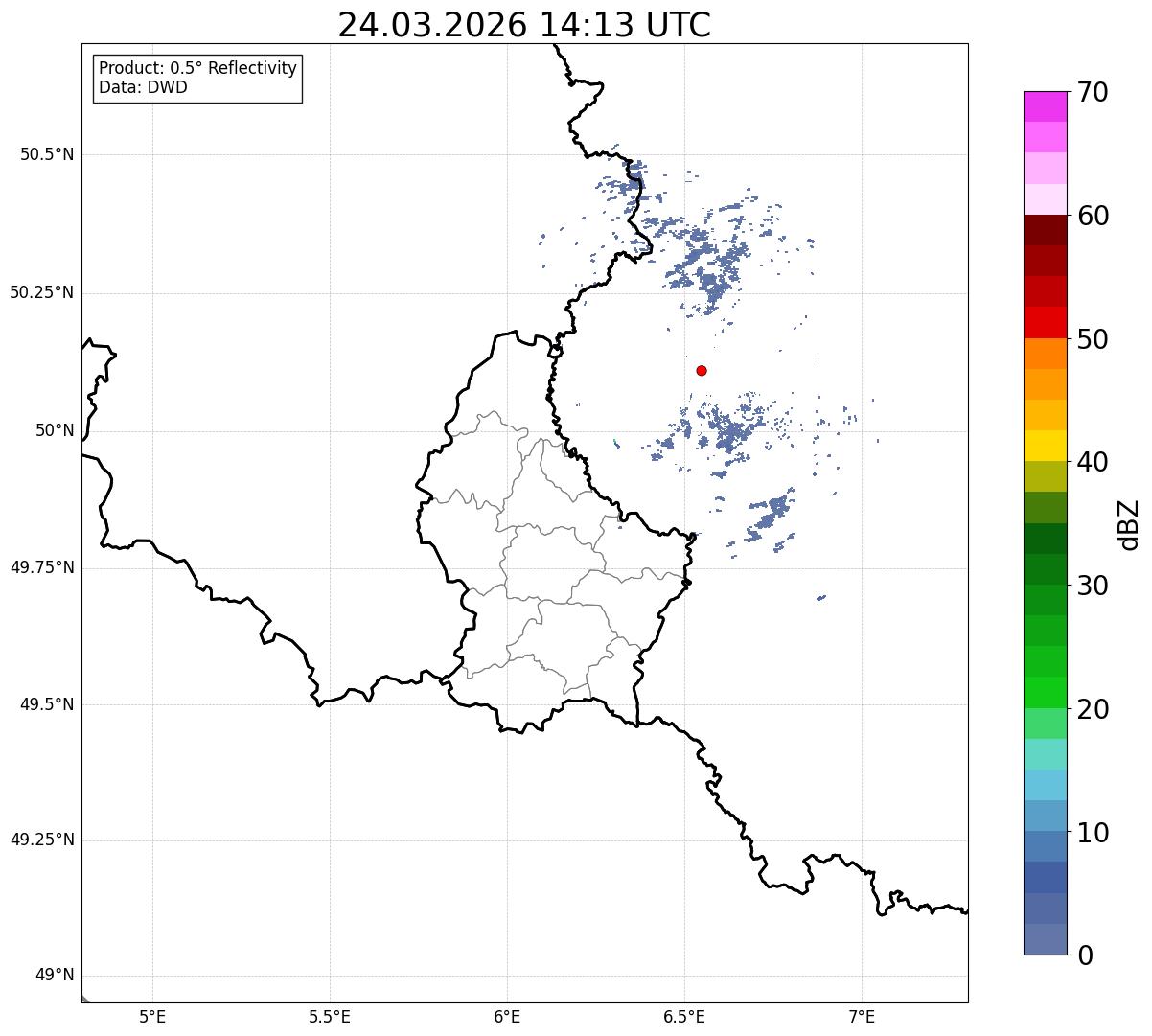Click the Data: DWD text line
The height and width of the screenshot is (1036, 1152).
(144, 88)
